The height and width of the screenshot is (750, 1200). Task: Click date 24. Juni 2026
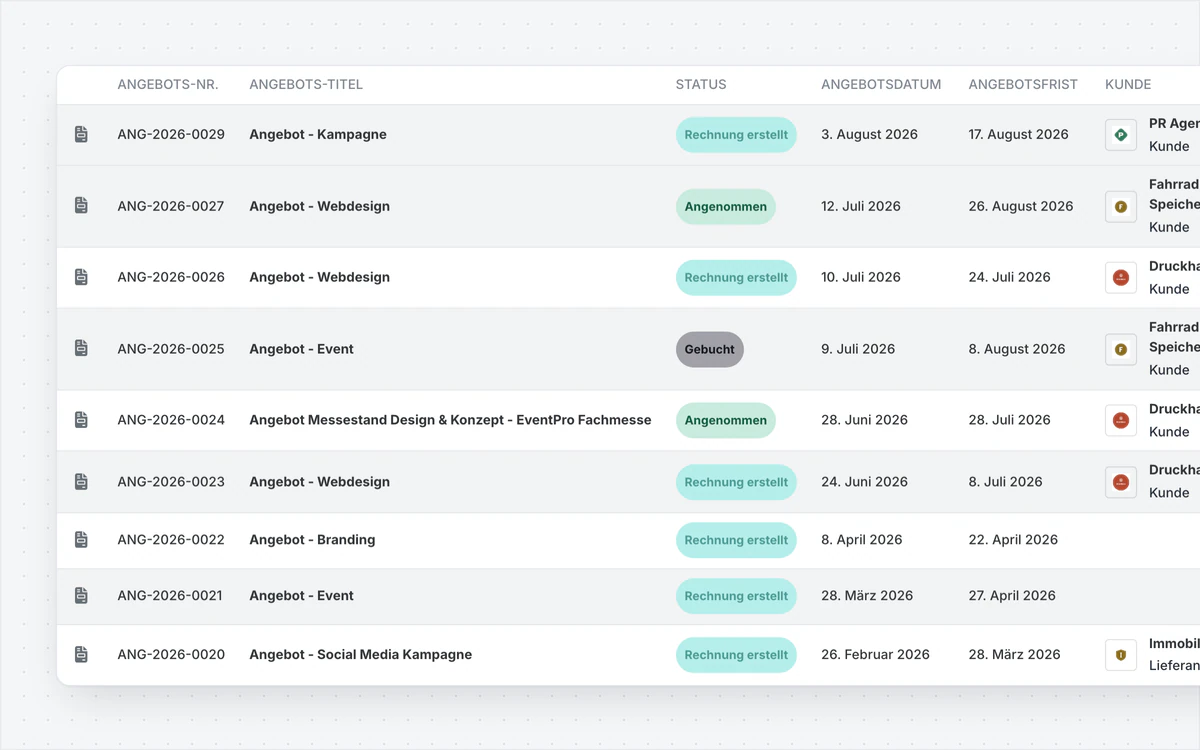tap(864, 481)
